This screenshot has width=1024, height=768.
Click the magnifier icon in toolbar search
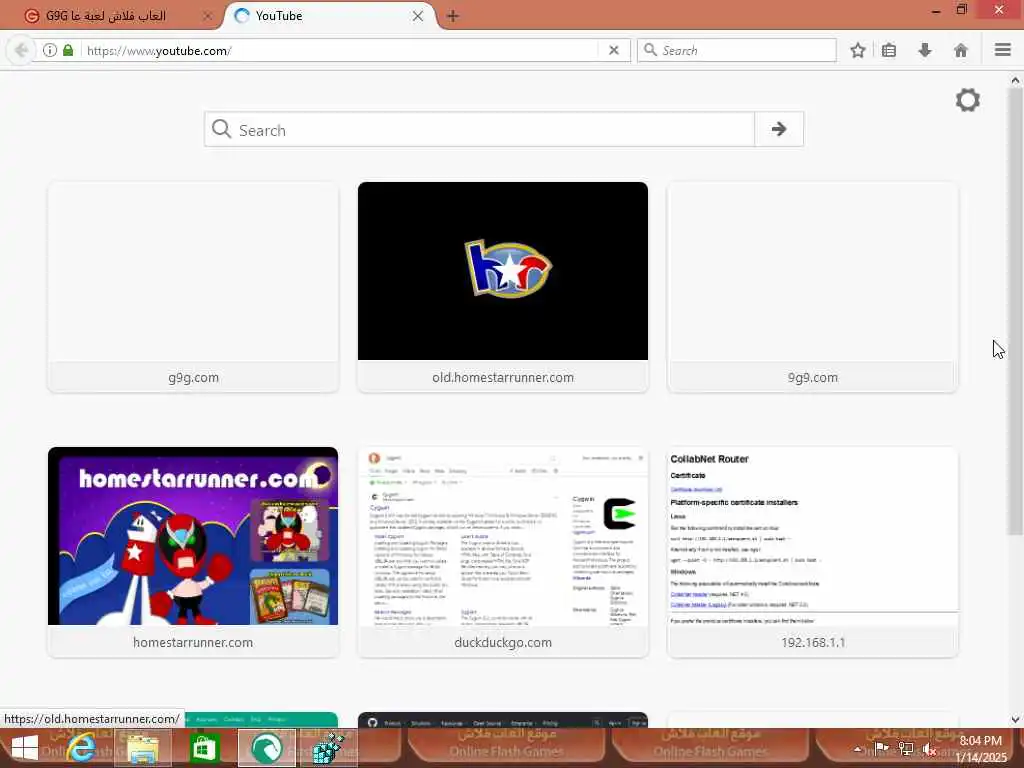coord(650,50)
